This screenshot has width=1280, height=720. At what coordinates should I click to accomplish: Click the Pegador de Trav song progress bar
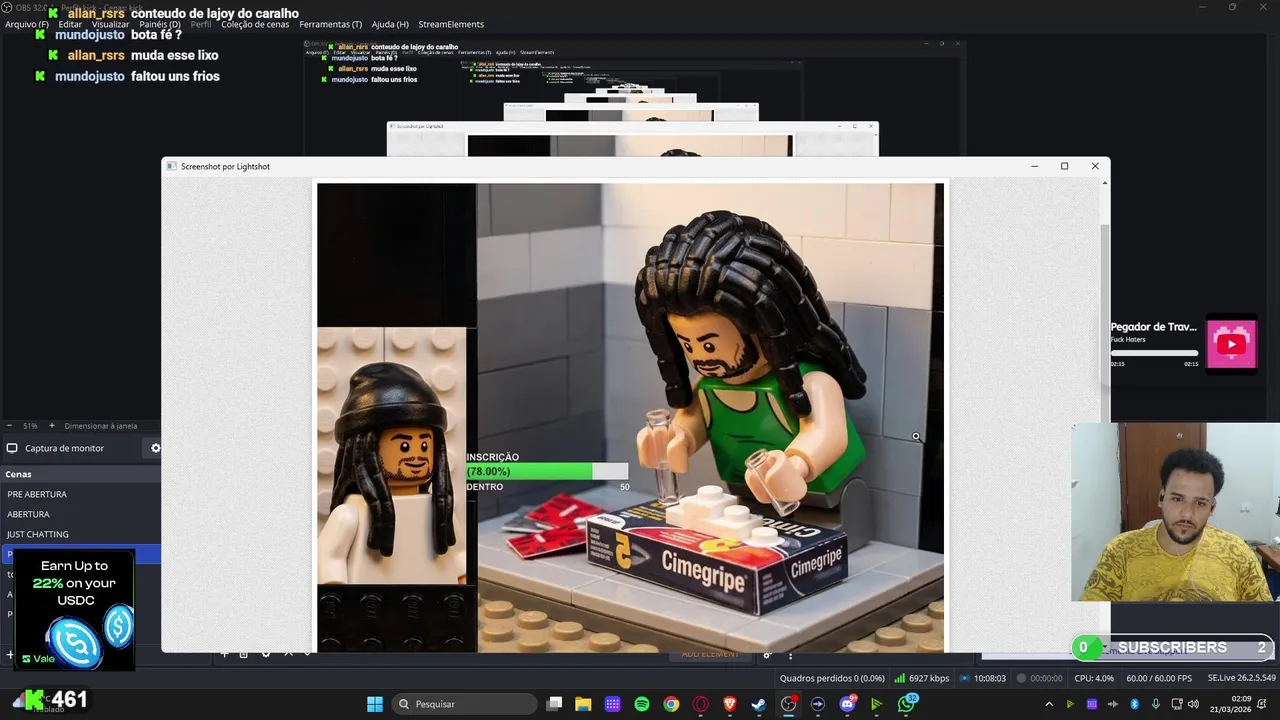click(x=1154, y=353)
